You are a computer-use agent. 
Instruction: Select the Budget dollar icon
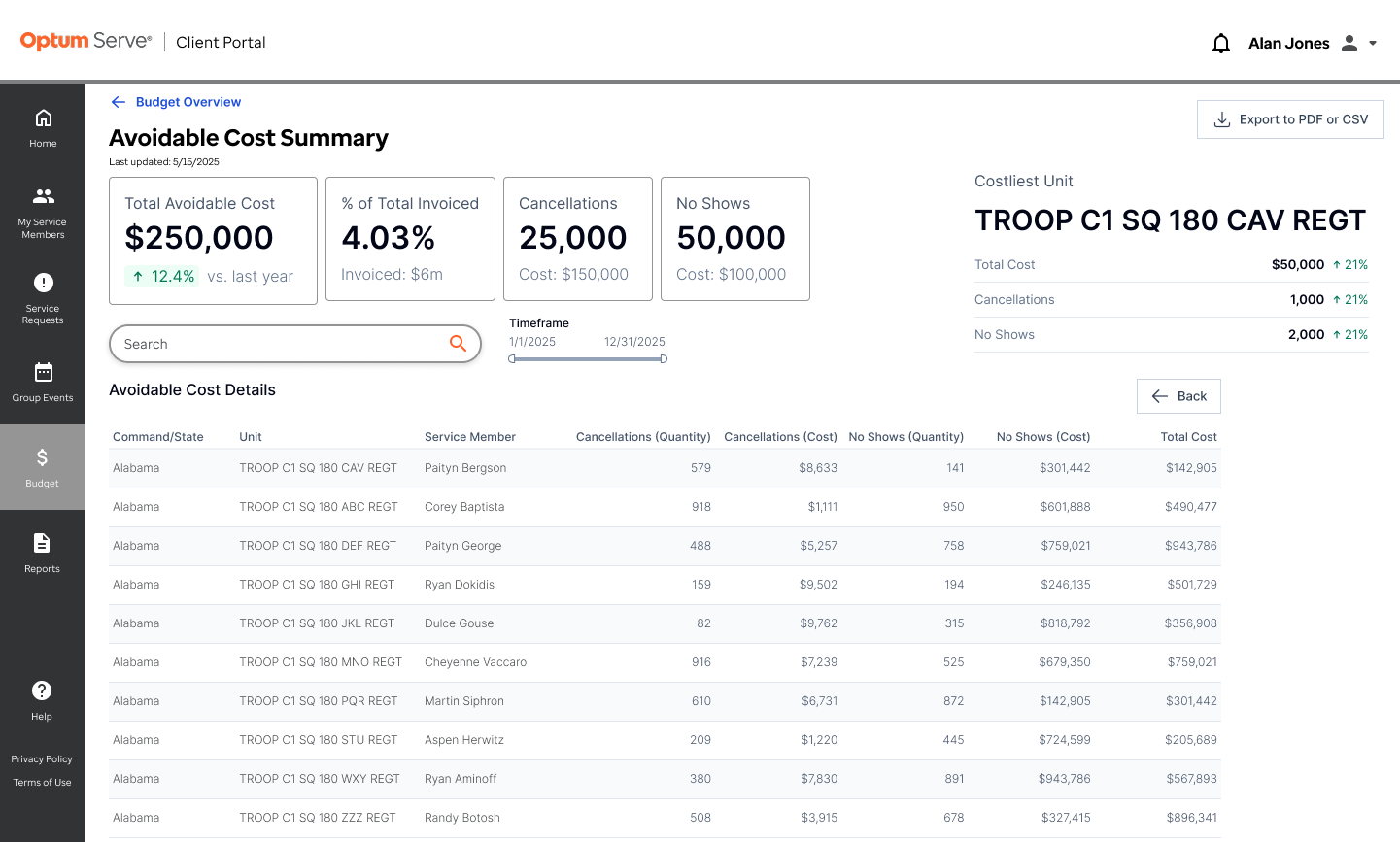[42, 457]
